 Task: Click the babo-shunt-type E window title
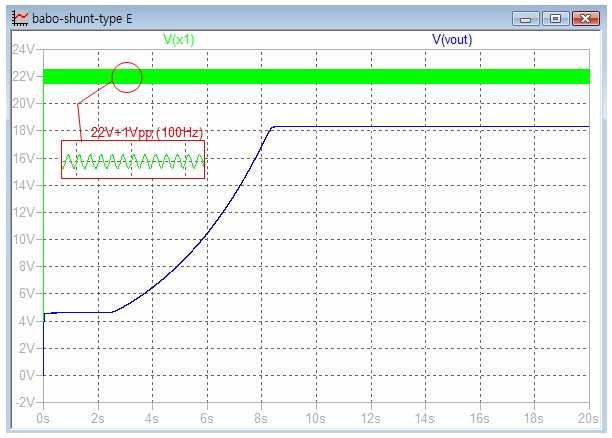tap(82, 18)
